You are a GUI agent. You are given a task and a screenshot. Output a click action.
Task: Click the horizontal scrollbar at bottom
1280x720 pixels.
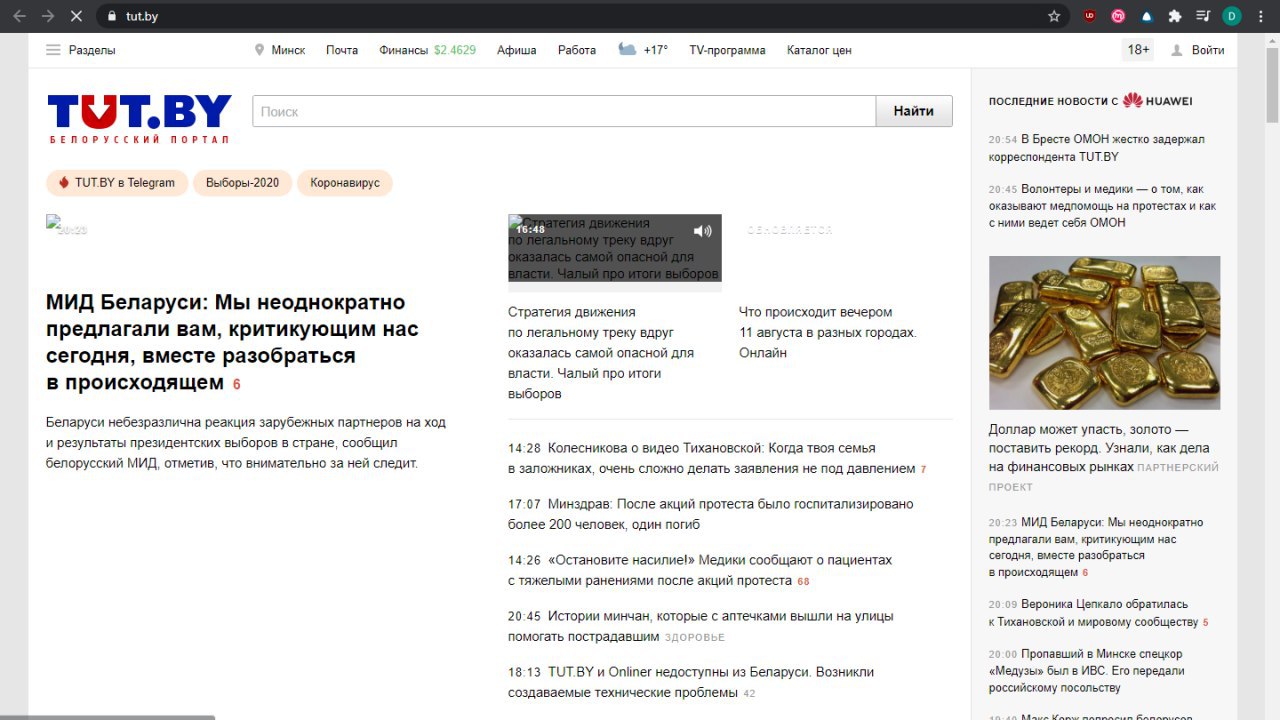click(x=107, y=717)
